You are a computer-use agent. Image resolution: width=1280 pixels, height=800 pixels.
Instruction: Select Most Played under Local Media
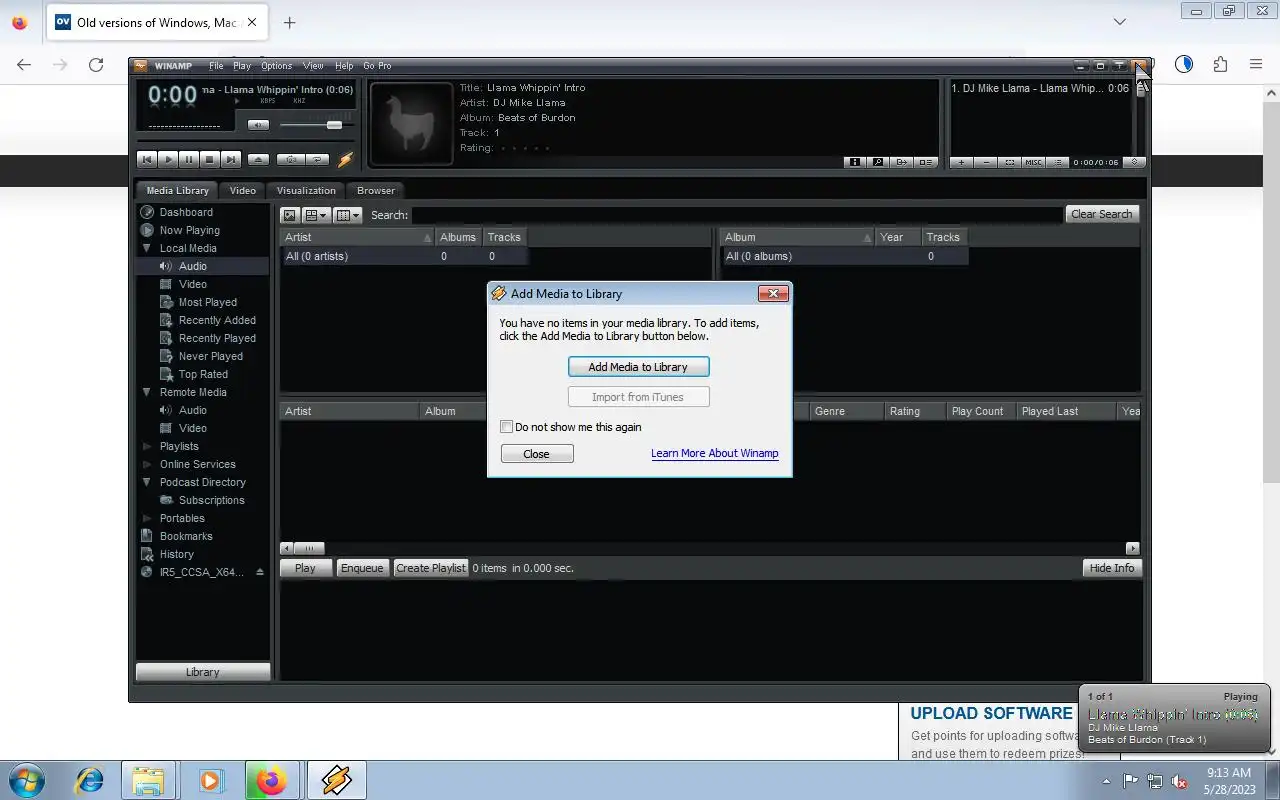pyautogui.click(x=207, y=302)
